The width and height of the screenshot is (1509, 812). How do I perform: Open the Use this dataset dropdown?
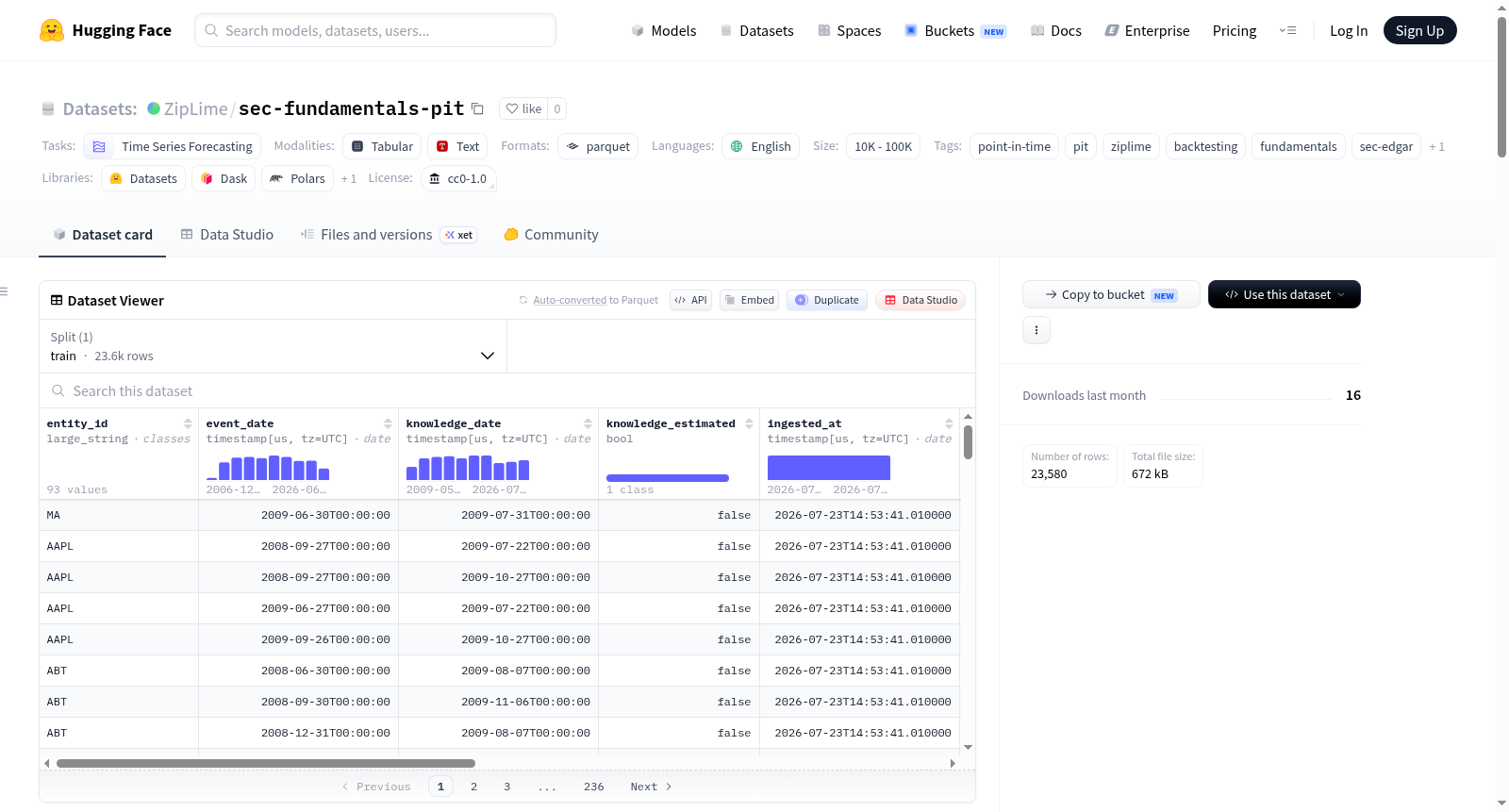pos(1285,294)
